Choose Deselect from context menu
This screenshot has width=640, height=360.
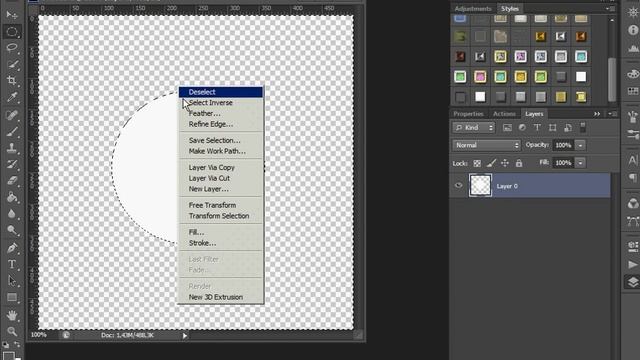pos(221,92)
